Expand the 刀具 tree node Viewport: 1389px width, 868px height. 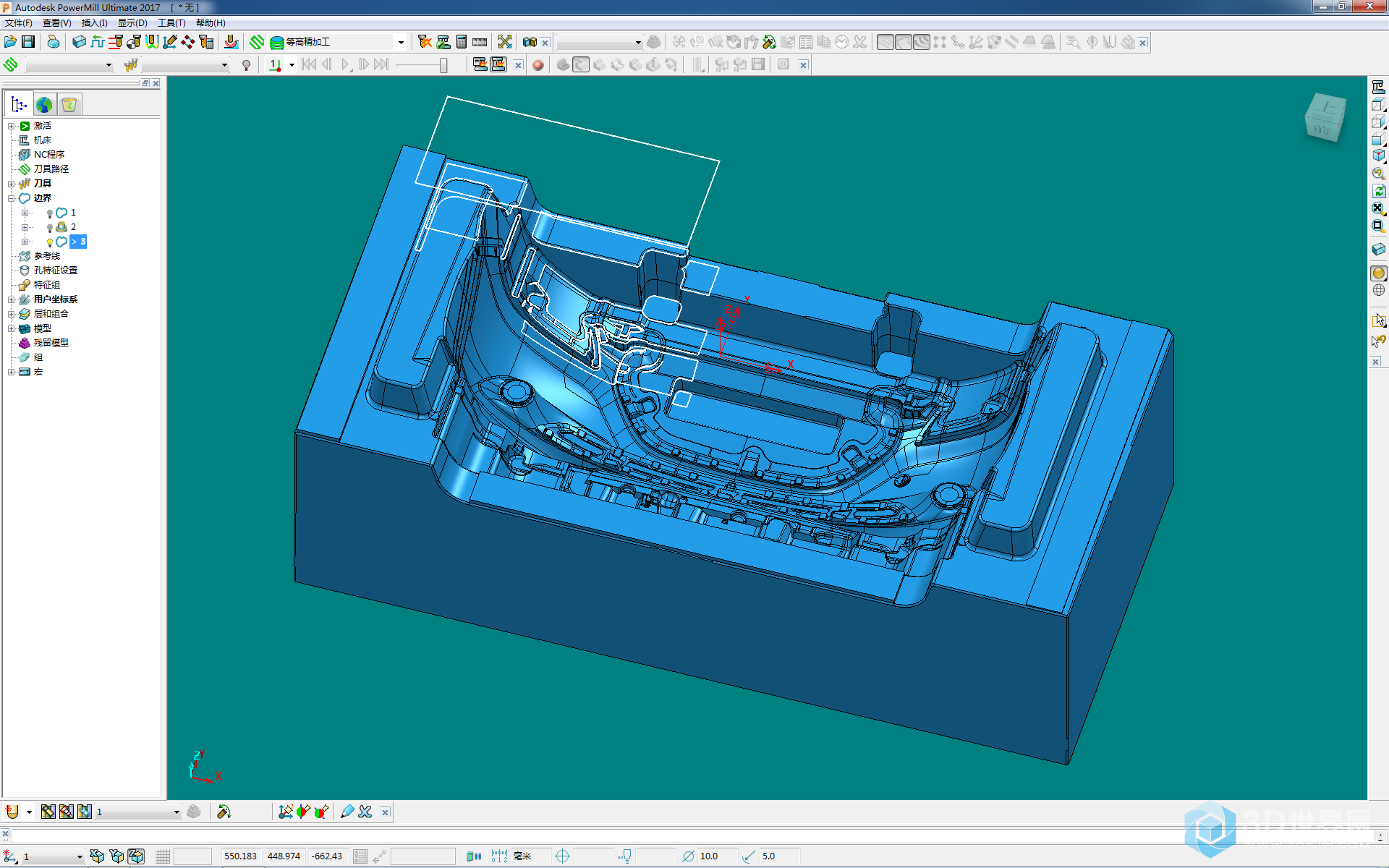coord(12,184)
